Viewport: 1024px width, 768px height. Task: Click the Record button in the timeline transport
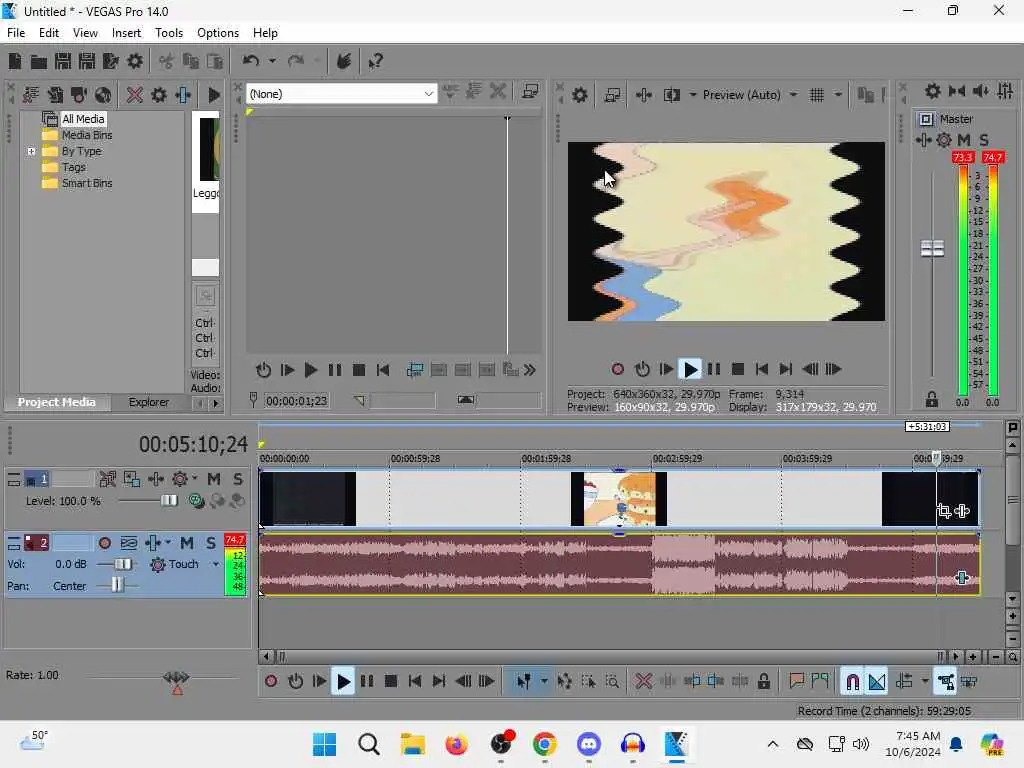(271, 682)
